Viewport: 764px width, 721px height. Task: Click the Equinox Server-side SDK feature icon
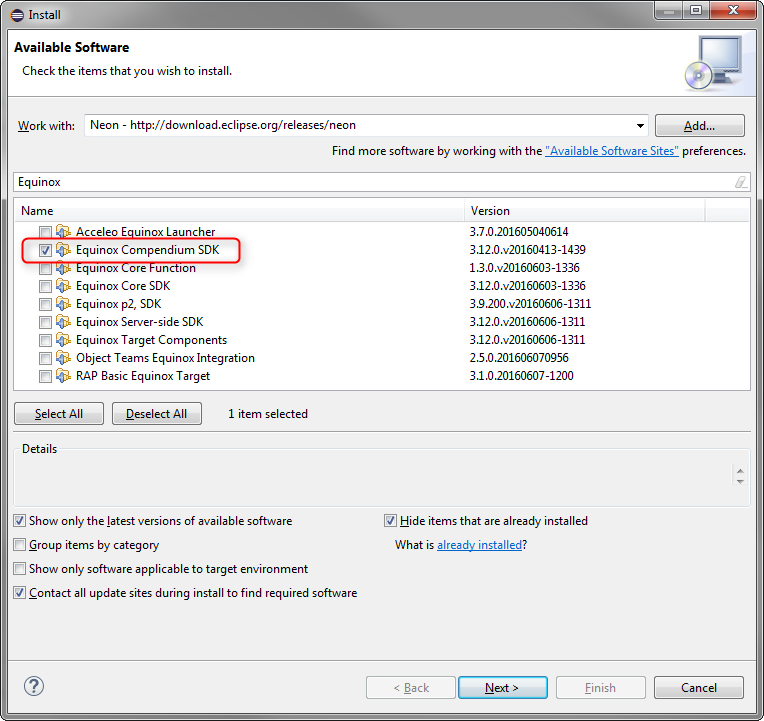click(63, 322)
